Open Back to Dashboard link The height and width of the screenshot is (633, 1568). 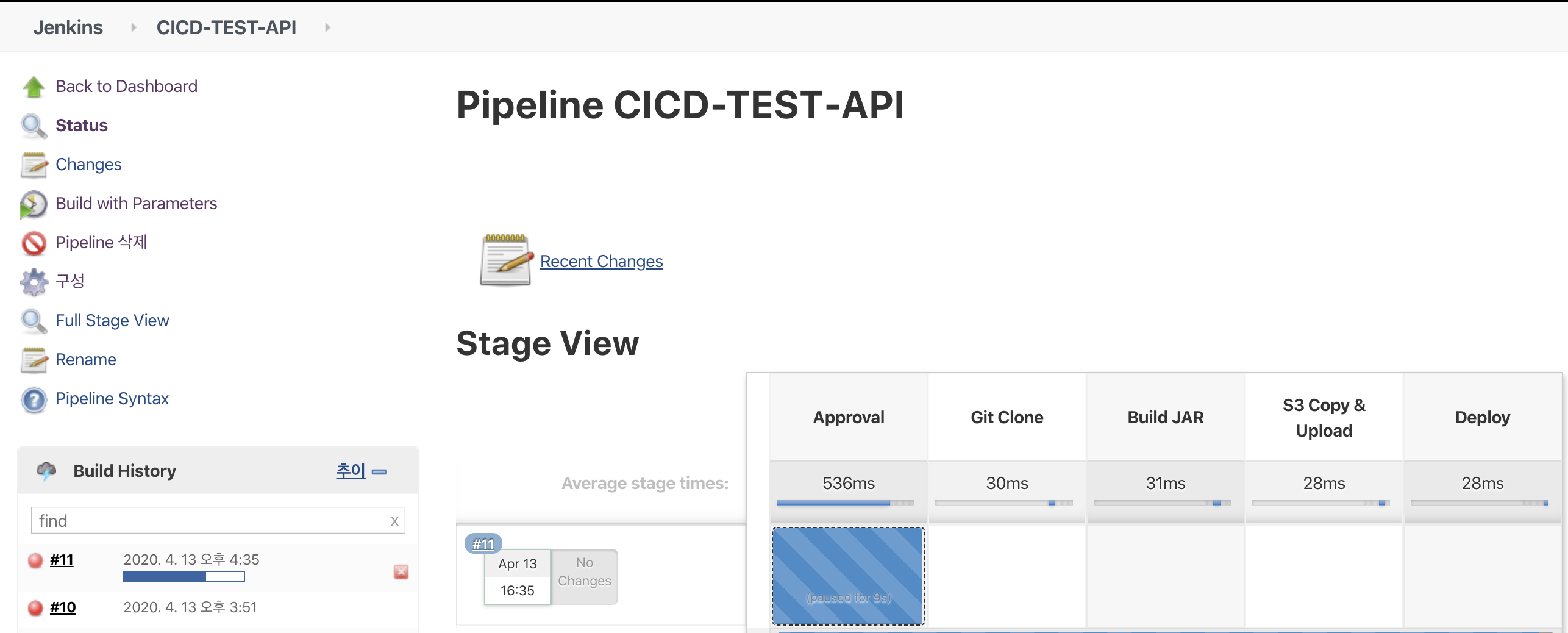[126, 87]
